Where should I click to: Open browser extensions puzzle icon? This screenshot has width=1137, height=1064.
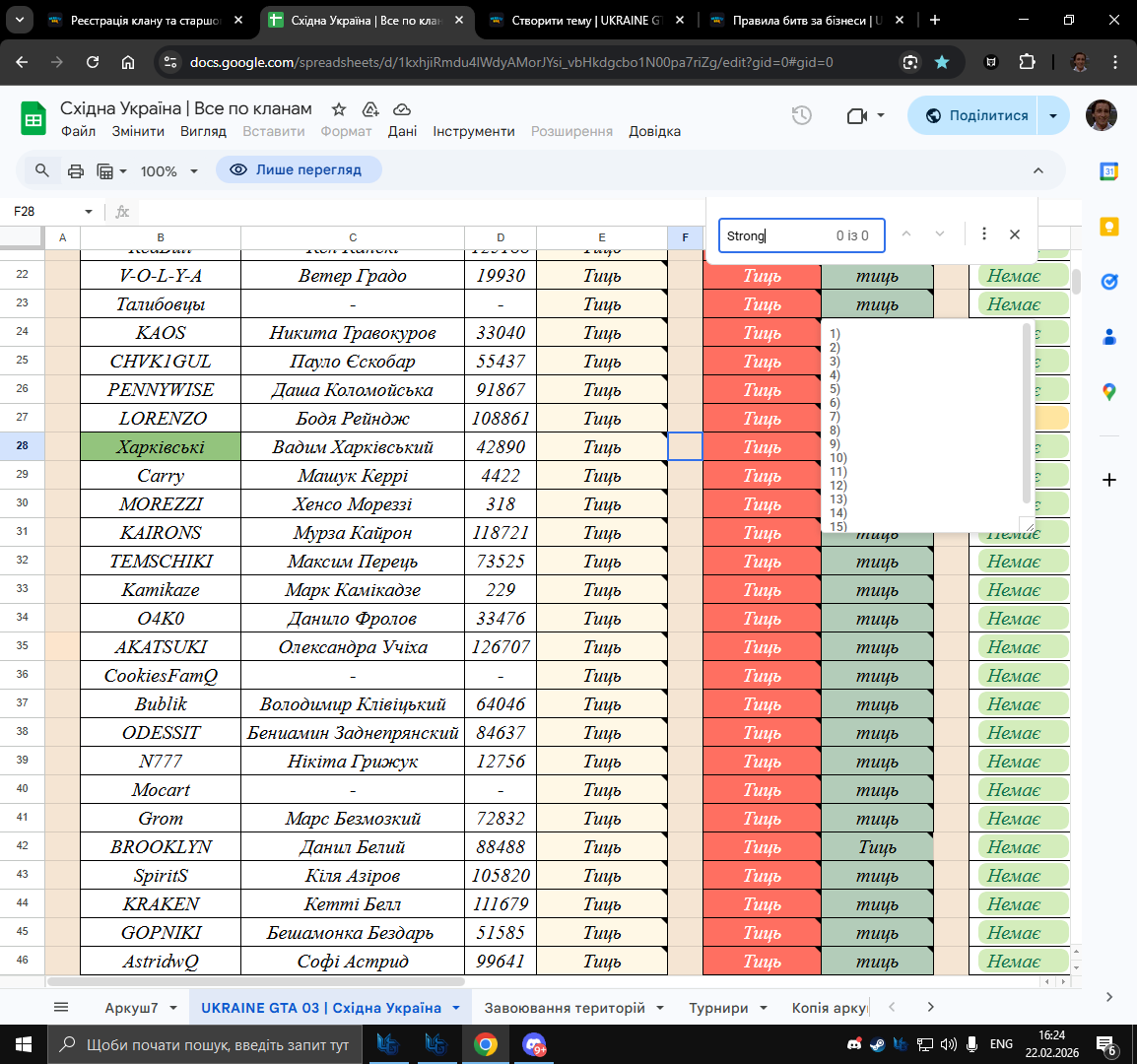[x=1027, y=62]
